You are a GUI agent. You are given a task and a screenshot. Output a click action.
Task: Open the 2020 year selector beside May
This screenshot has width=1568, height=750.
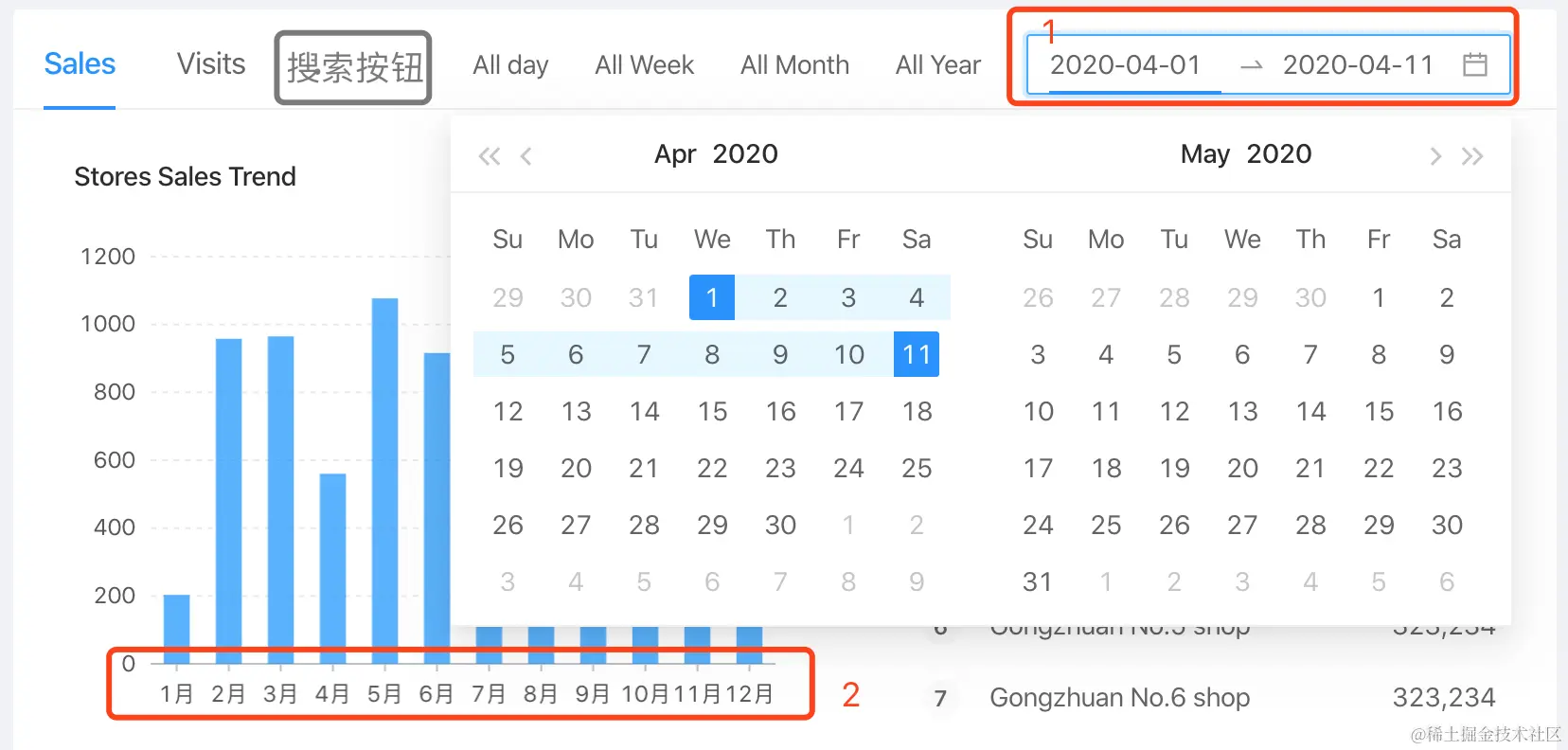(x=1279, y=154)
